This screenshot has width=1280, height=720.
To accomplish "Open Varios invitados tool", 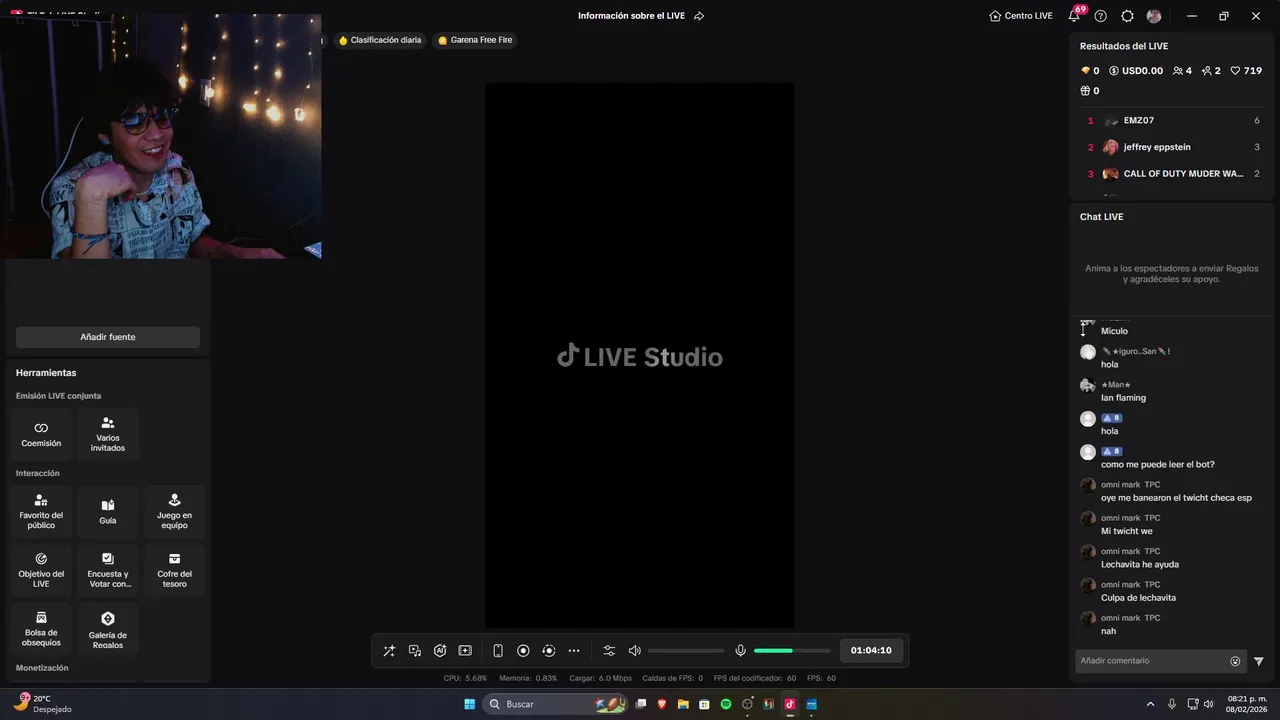I will [x=108, y=435].
